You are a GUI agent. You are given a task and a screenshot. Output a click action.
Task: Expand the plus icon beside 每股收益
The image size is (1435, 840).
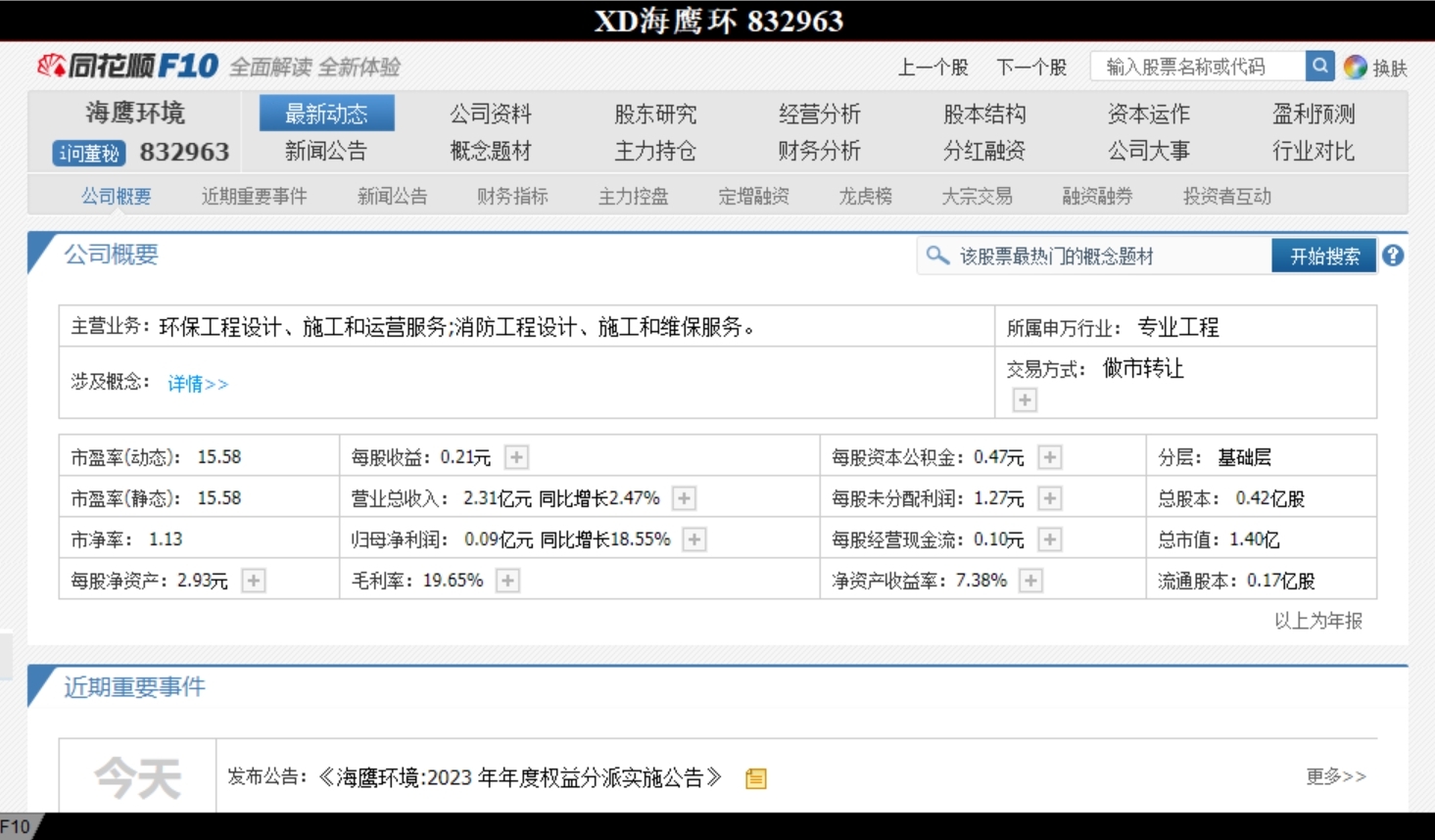(516, 457)
